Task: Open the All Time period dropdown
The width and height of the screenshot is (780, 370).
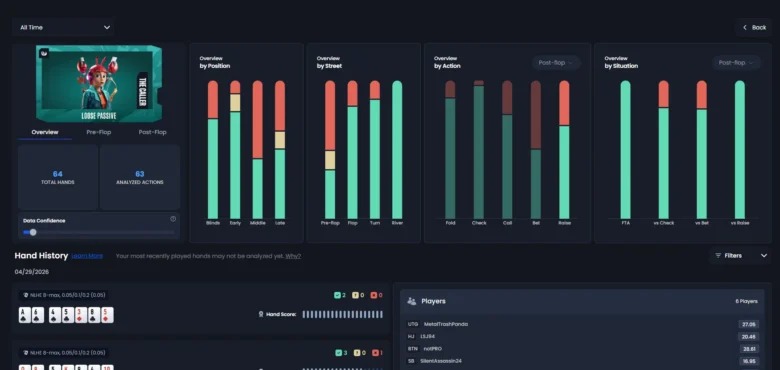Action: point(64,27)
